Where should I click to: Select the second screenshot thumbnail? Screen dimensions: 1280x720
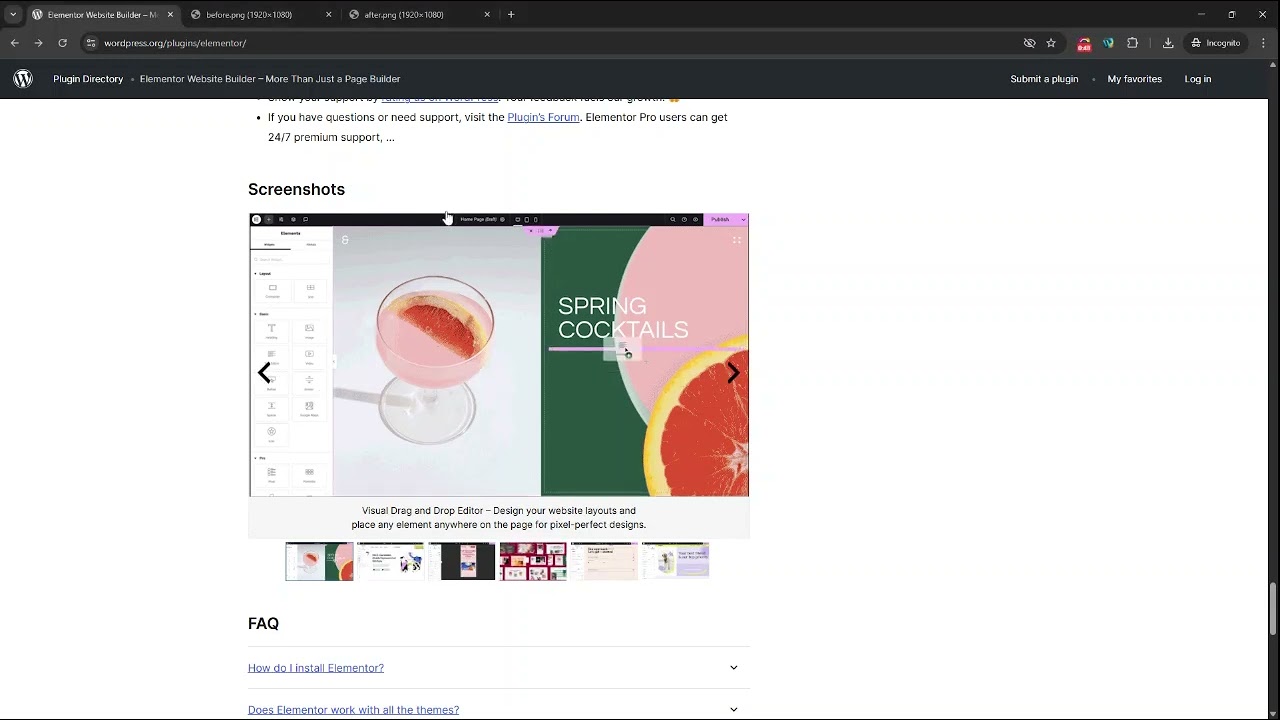[390, 561]
